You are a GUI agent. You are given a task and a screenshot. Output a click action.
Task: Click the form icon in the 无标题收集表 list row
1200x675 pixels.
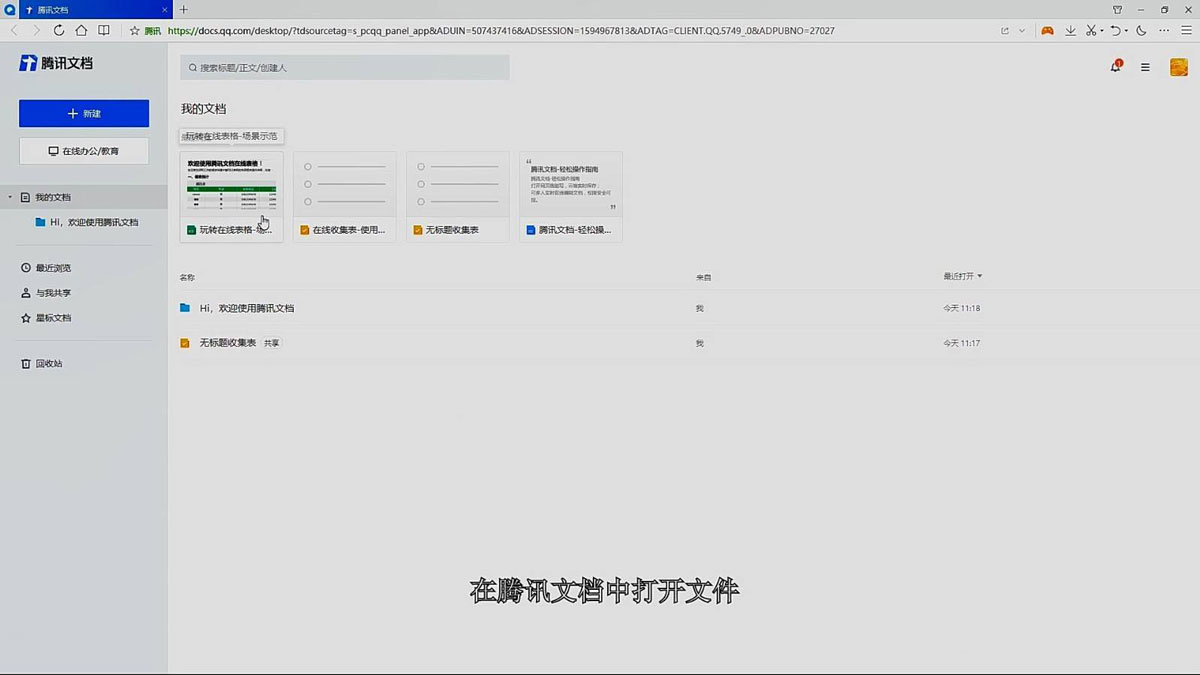coord(185,343)
